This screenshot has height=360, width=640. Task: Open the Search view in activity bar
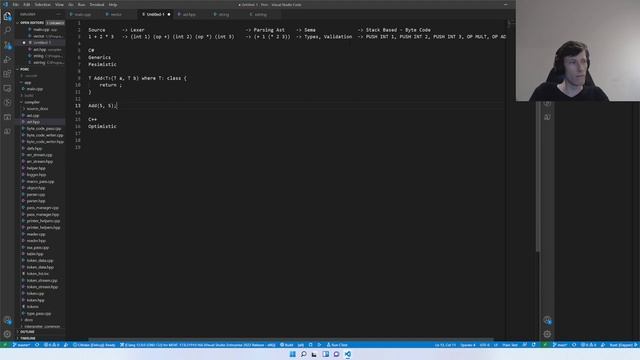tap(7, 31)
